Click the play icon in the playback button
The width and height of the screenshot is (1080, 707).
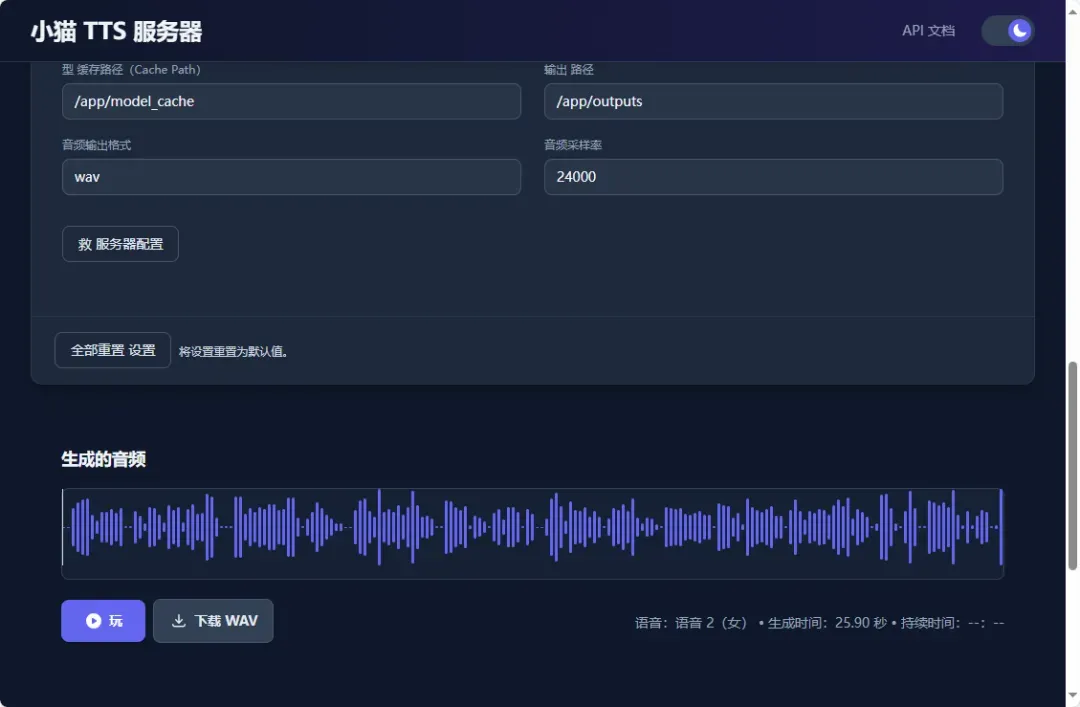pos(93,621)
